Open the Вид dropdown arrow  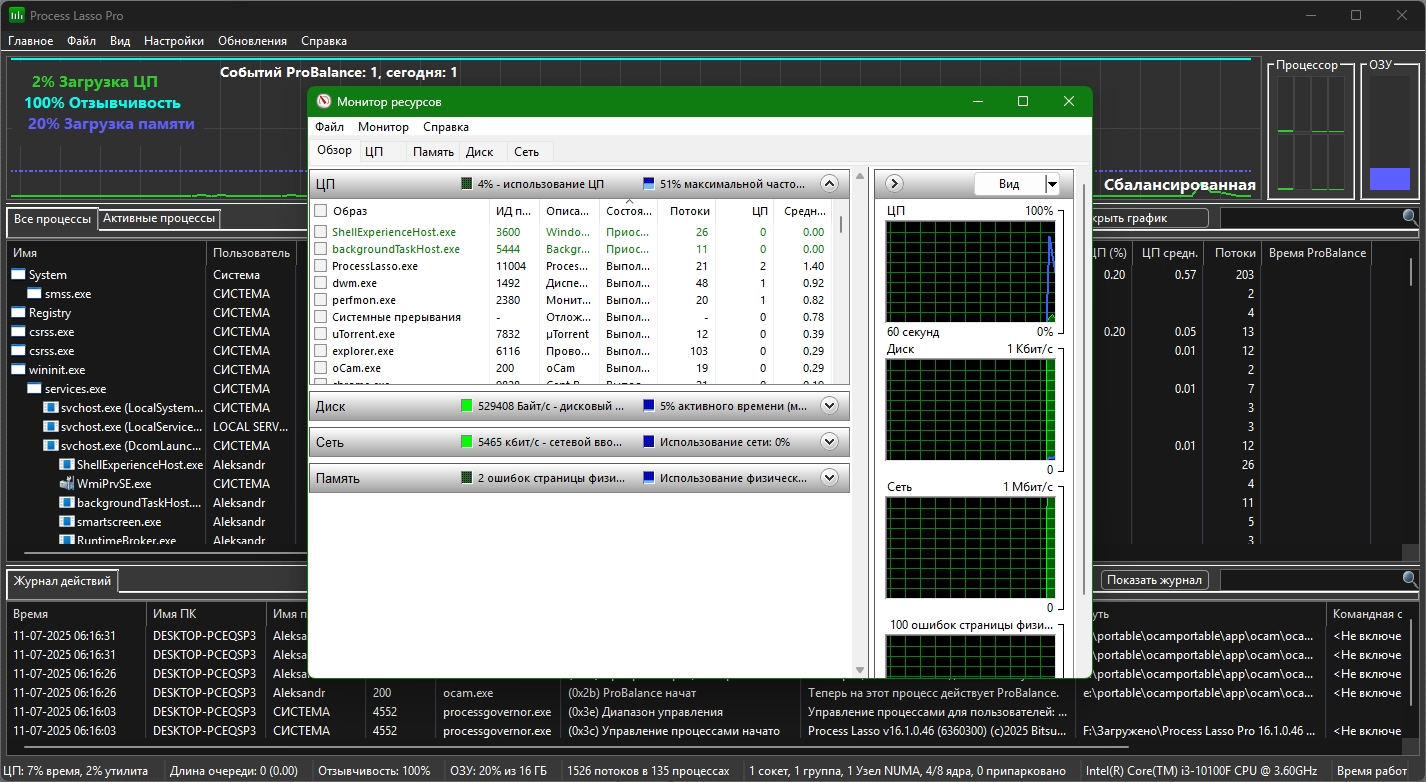click(1051, 184)
